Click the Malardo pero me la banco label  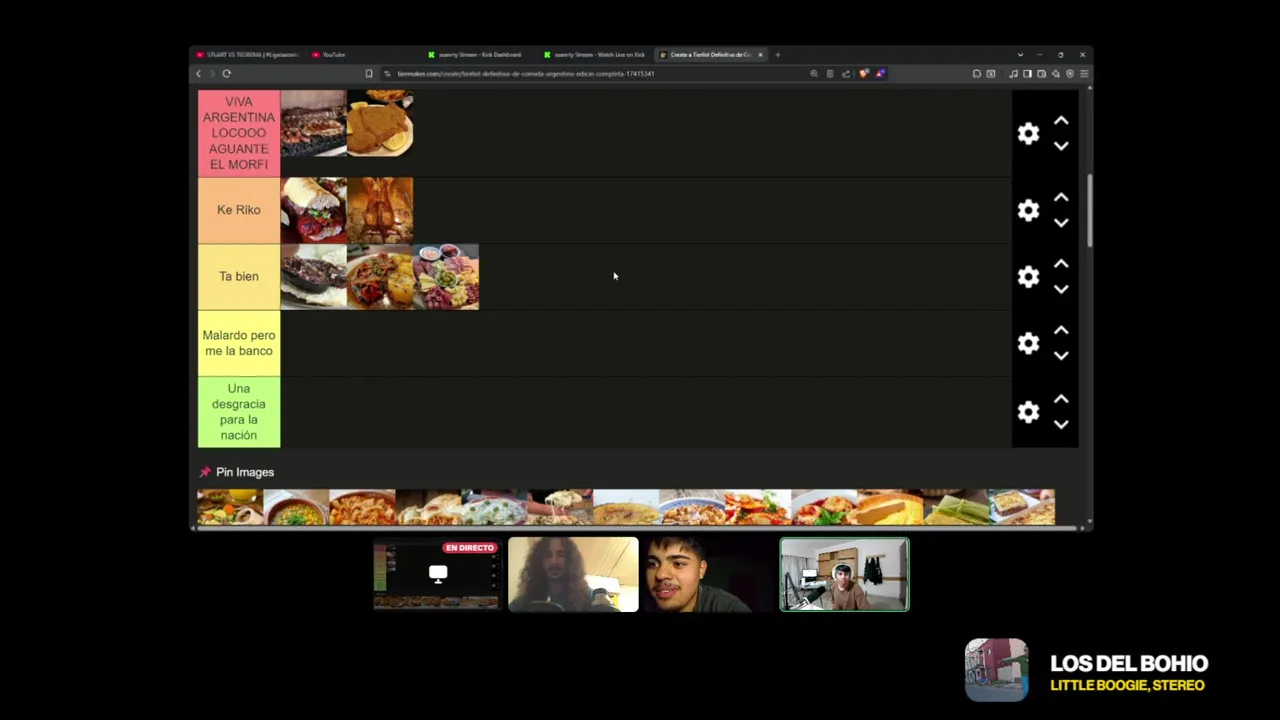click(x=239, y=343)
